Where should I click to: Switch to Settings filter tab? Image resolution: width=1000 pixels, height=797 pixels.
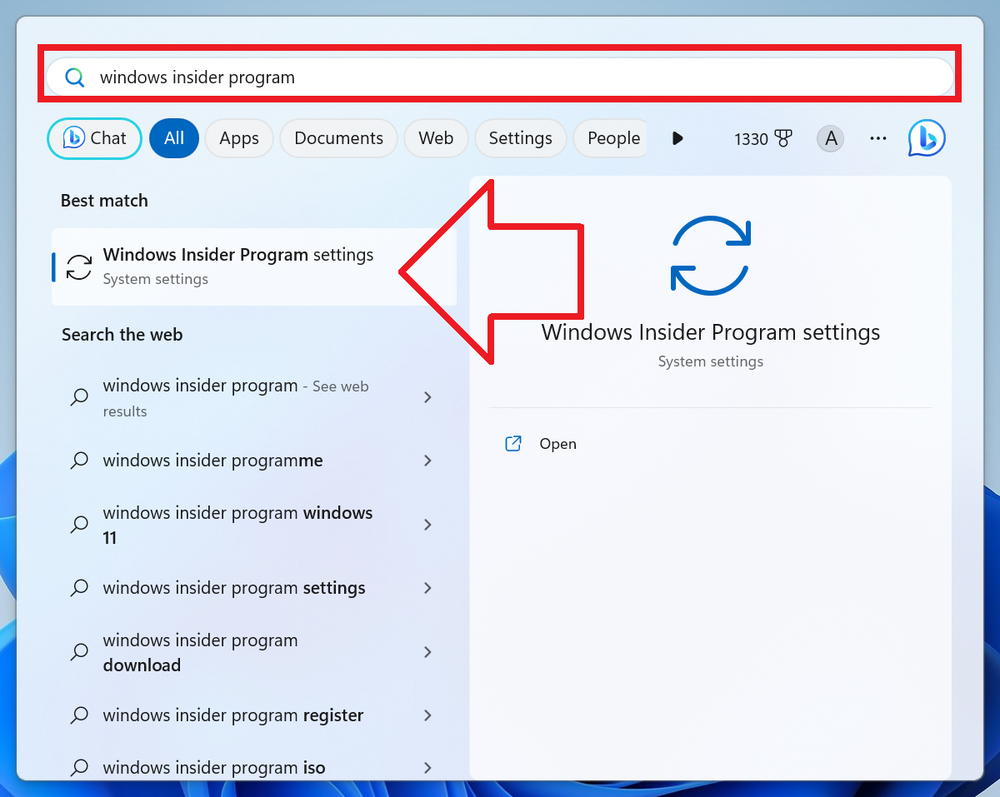click(x=520, y=138)
